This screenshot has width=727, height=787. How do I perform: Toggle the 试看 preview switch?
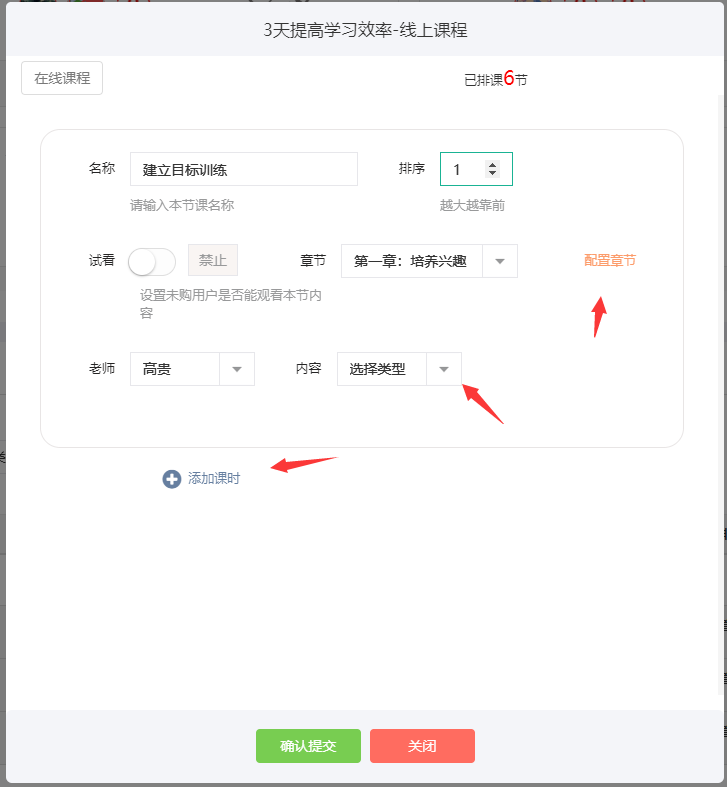pos(152,261)
